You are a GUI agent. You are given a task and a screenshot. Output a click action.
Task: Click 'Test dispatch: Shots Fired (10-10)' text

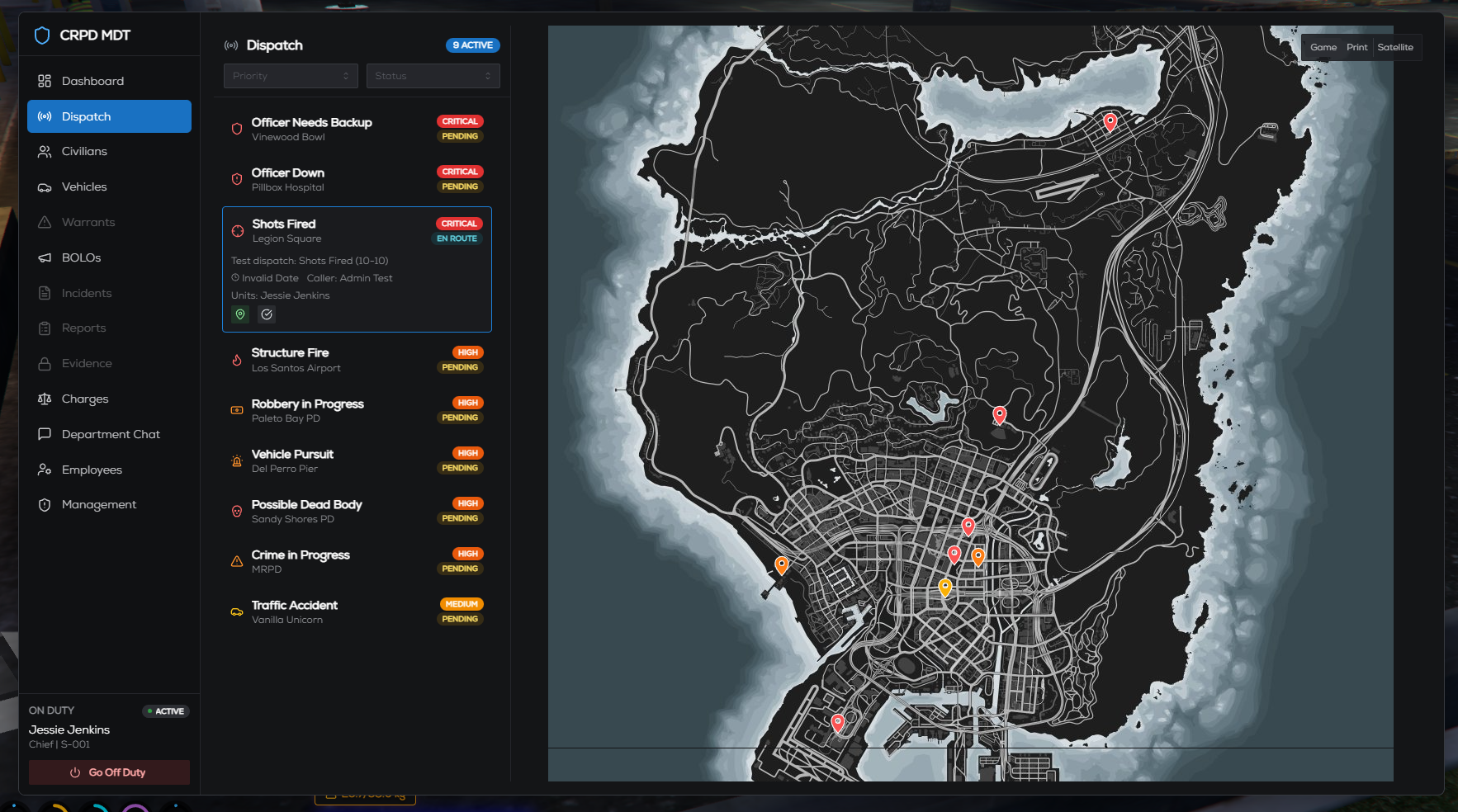point(310,261)
